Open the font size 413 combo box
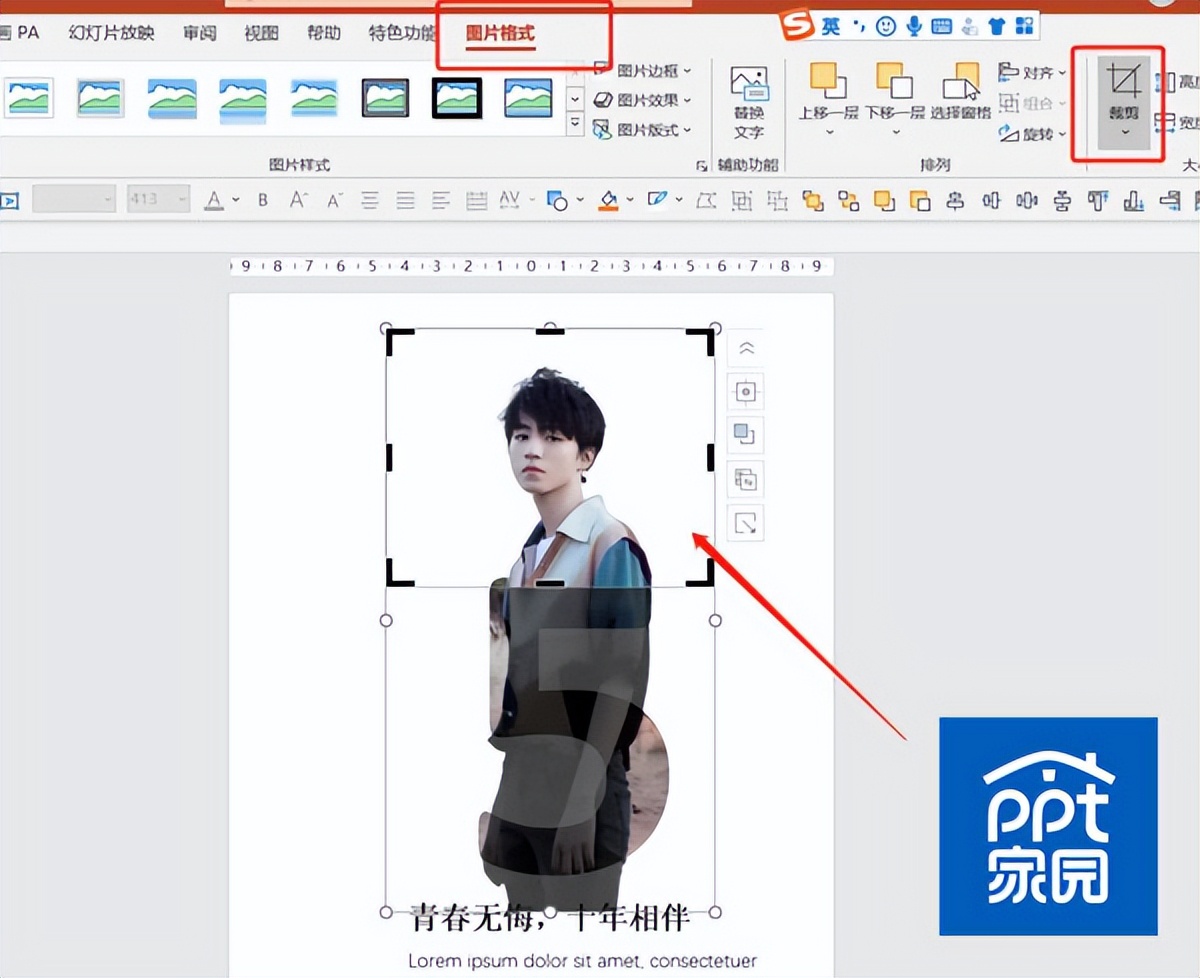Image resolution: width=1200 pixels, height=978 pixels. click(158, 200)
